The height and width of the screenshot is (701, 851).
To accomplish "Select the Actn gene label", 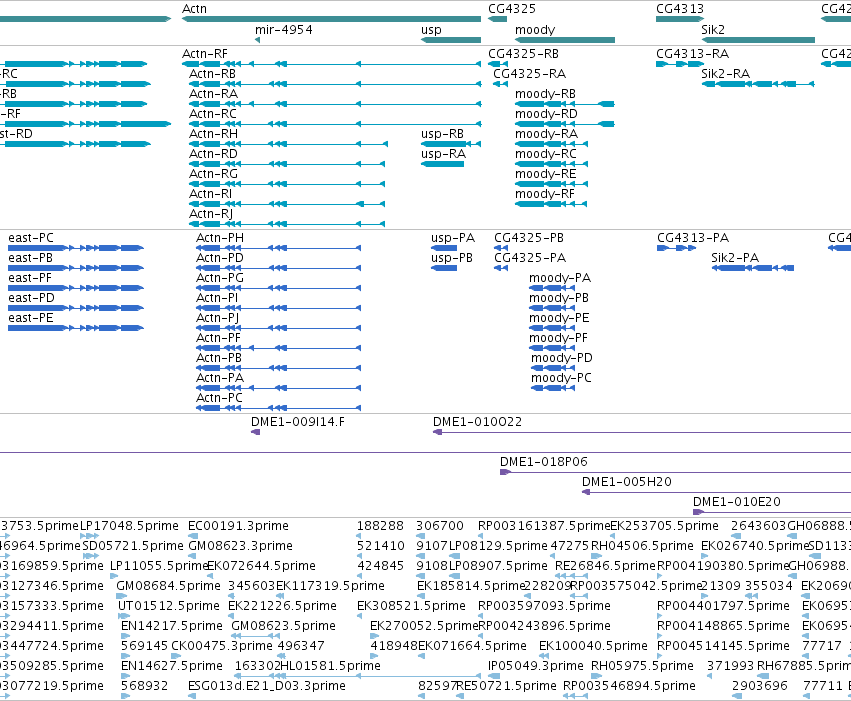I will click(x=194, y=9).
